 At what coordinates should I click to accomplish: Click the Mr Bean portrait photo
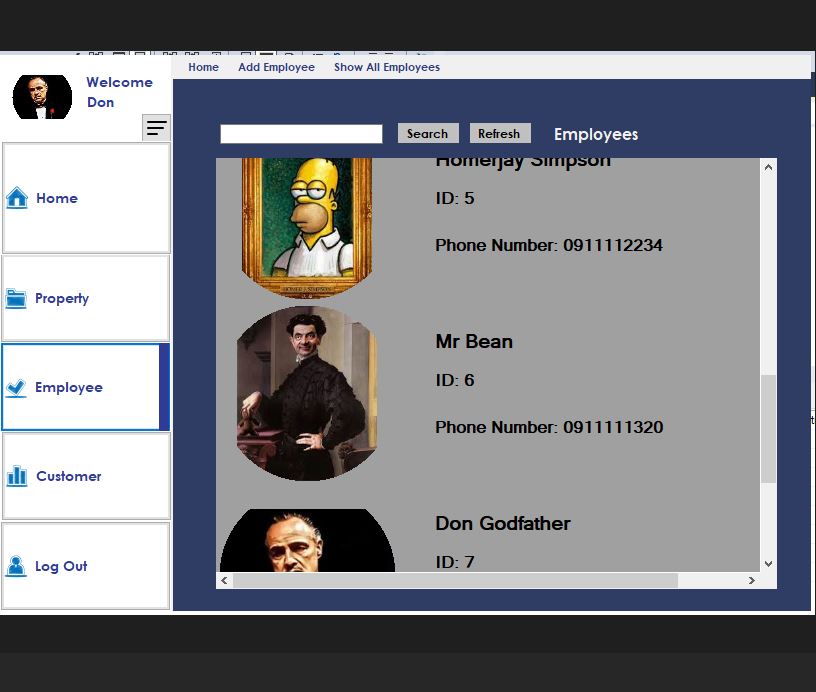(x=307, y=393)
